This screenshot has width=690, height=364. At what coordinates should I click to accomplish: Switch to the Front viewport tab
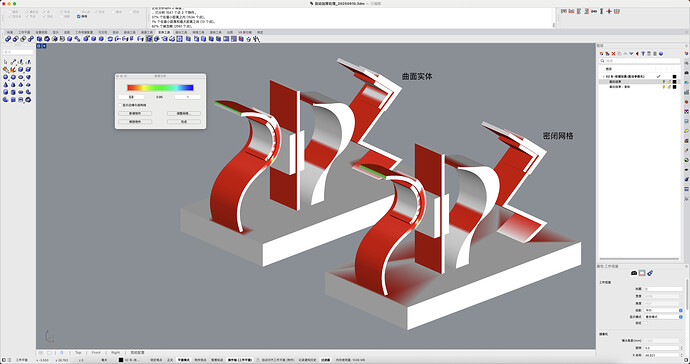(96, 353)
